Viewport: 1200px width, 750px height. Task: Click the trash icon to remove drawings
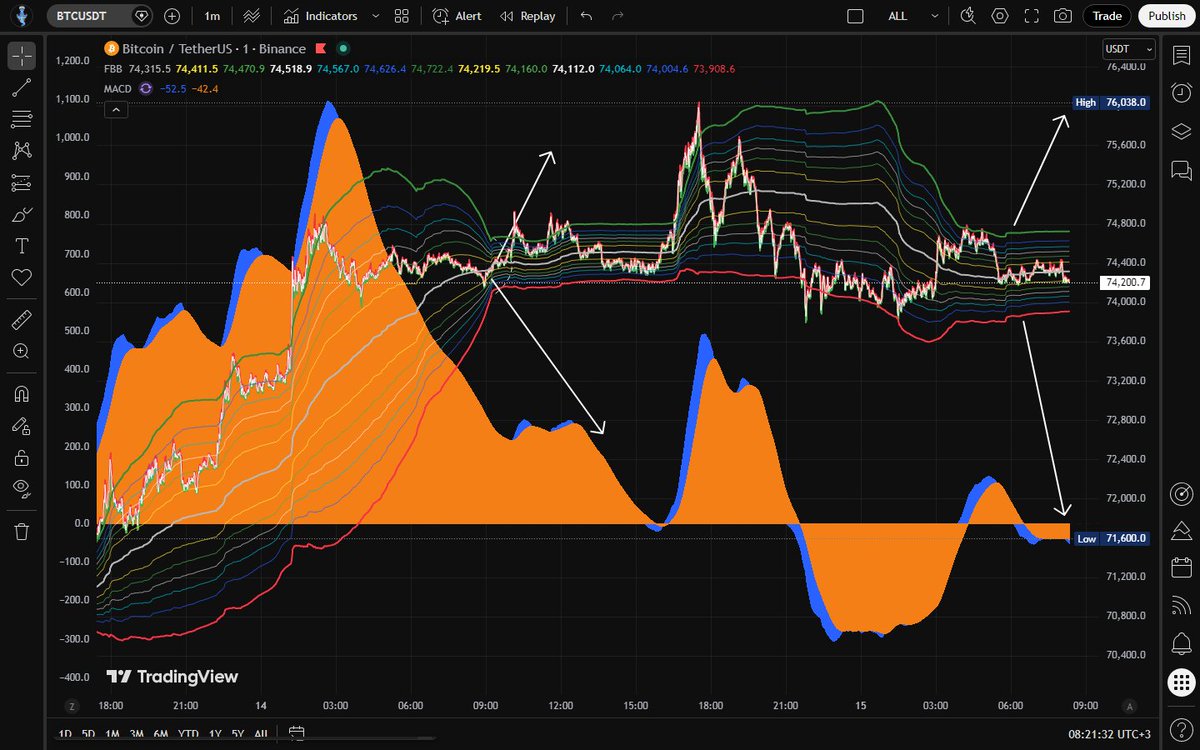21,530
